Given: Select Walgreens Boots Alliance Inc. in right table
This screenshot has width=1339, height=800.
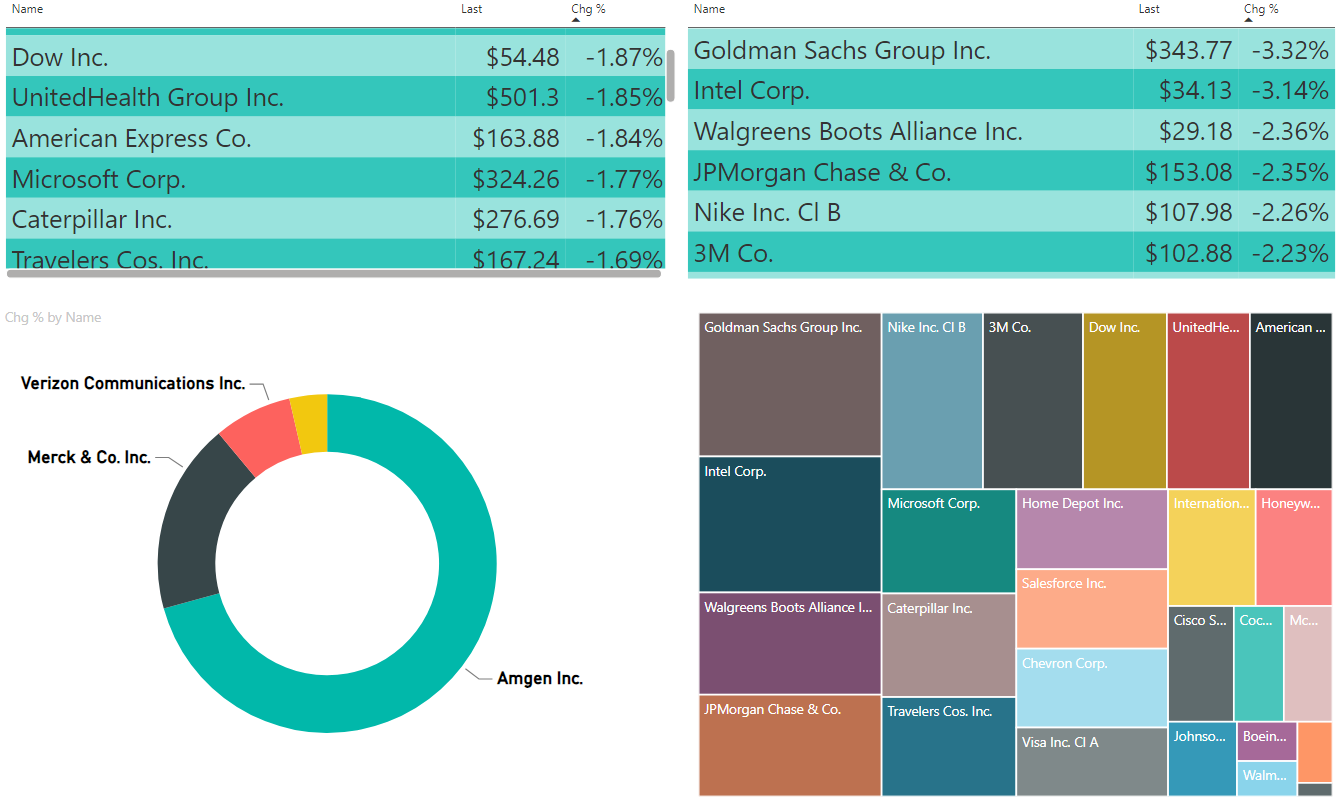Looking at the screenshot, I should coord(858,132).
